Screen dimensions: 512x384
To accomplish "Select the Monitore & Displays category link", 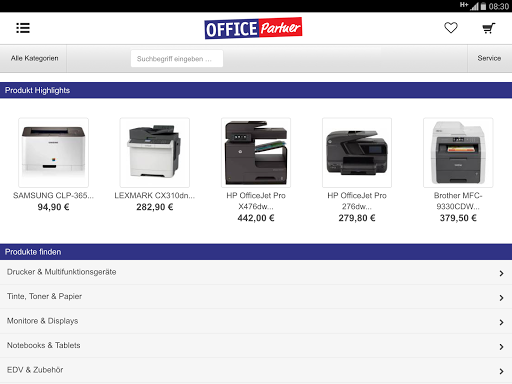I will click(x=43, y=321).
